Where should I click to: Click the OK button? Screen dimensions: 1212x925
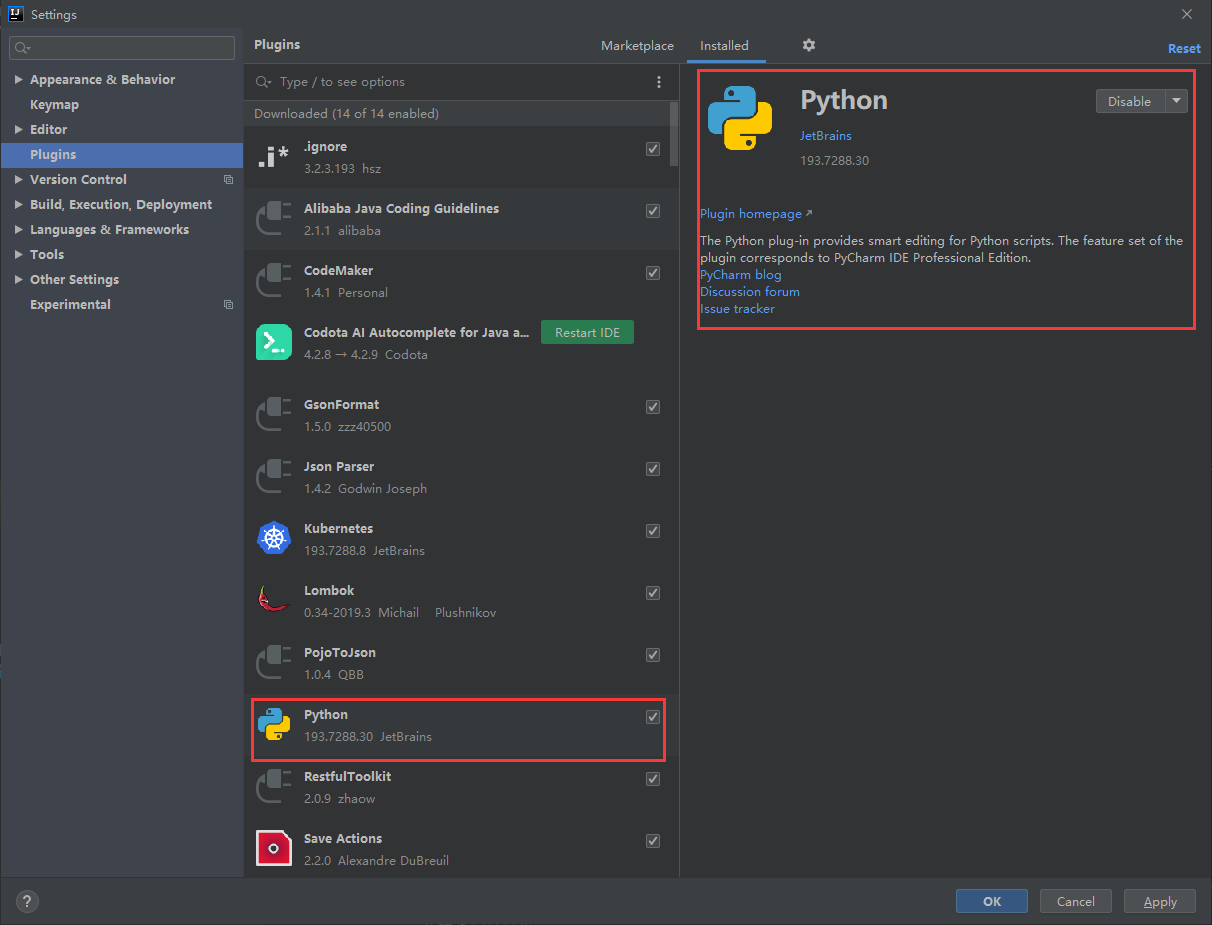click(x=992, y=901)
